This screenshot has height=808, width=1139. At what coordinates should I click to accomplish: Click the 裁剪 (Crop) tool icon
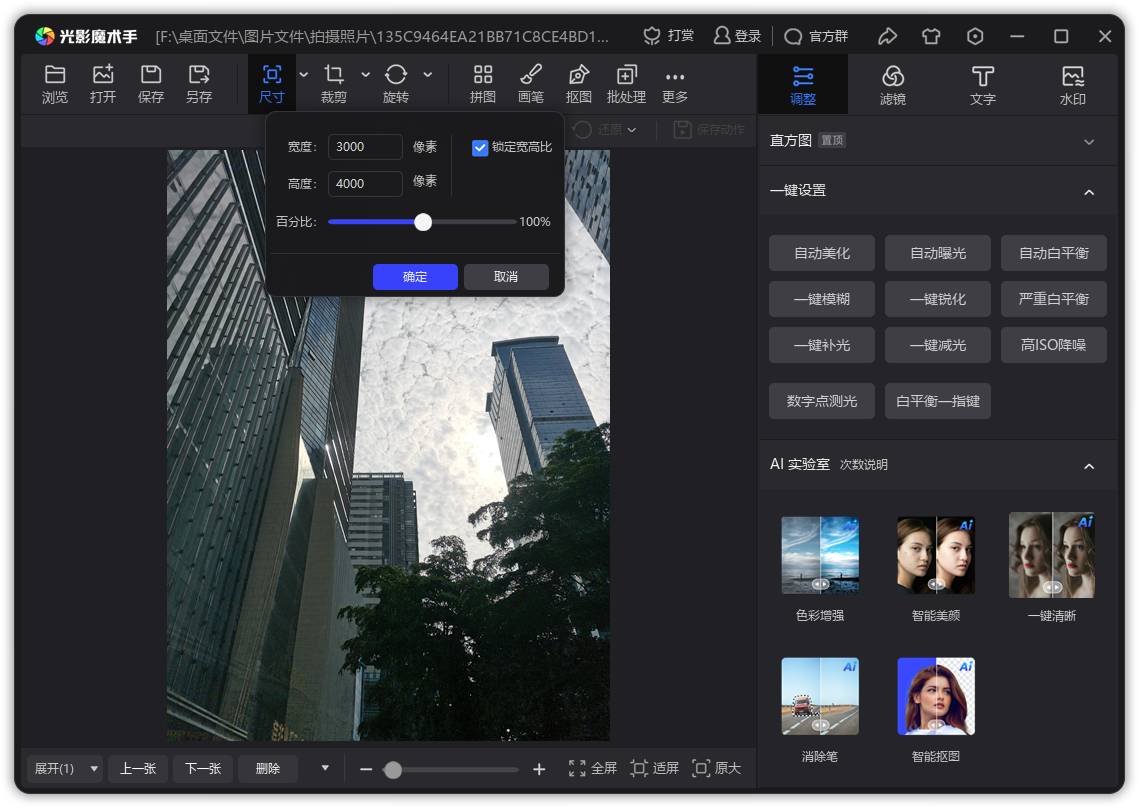pos(334,83)
